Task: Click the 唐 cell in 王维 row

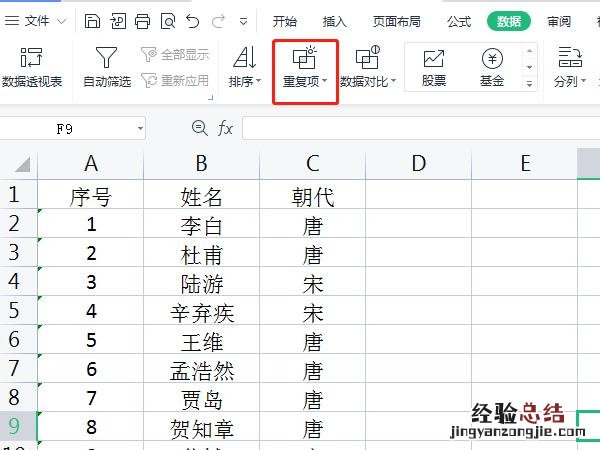Action: (x=313, y=341)
